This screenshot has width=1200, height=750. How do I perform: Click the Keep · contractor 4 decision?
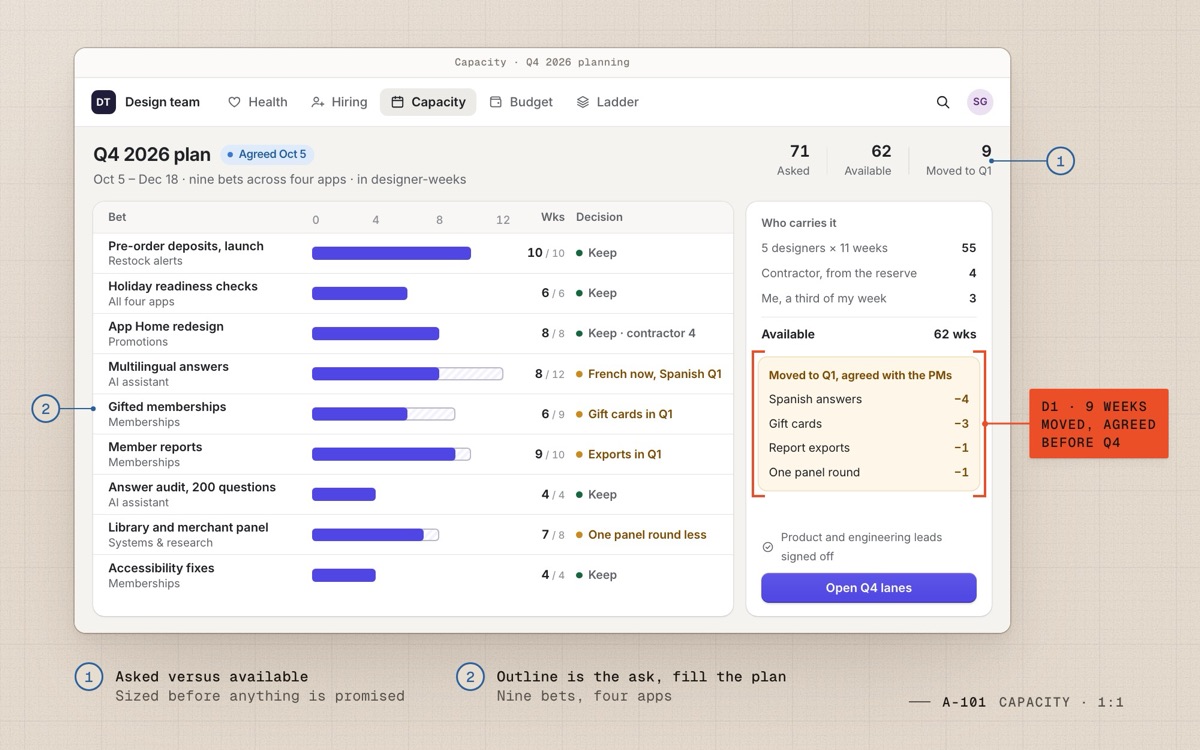(x=636, y=333)
